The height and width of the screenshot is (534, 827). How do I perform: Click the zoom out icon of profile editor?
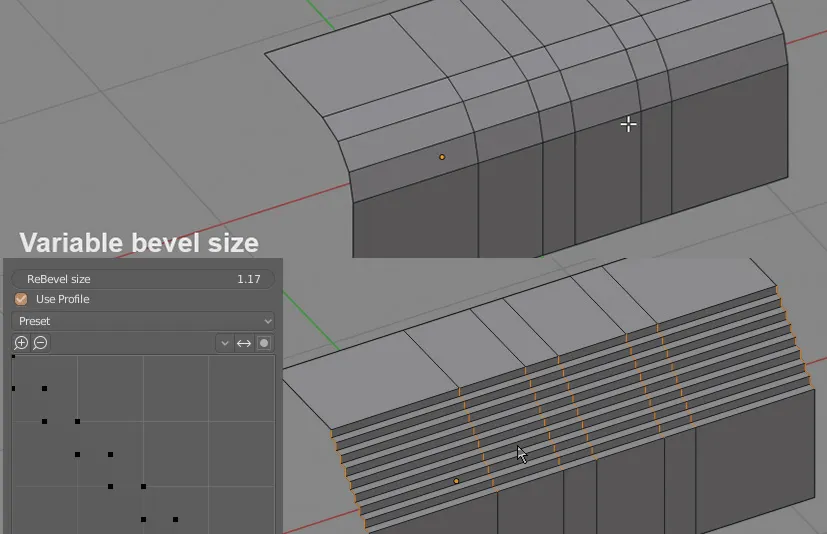coord(40,343)
